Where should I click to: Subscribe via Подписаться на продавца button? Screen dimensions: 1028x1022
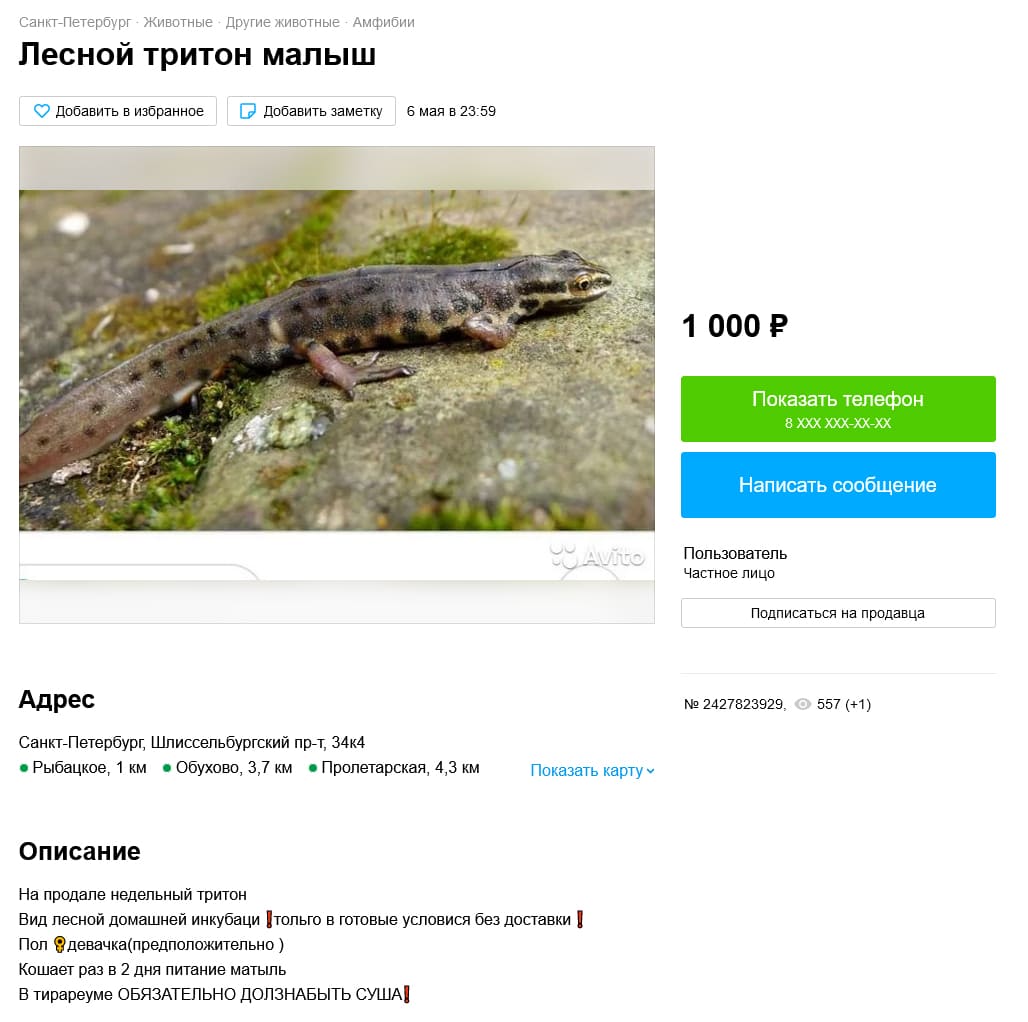[x=838, y=613]
